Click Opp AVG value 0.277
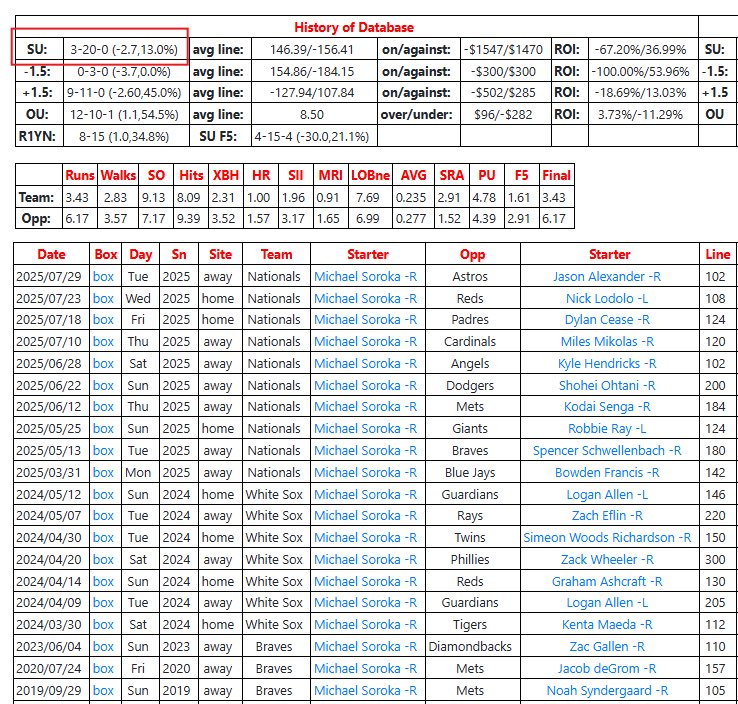This screenshot has width=738, height=704. (x=410, y=218)
